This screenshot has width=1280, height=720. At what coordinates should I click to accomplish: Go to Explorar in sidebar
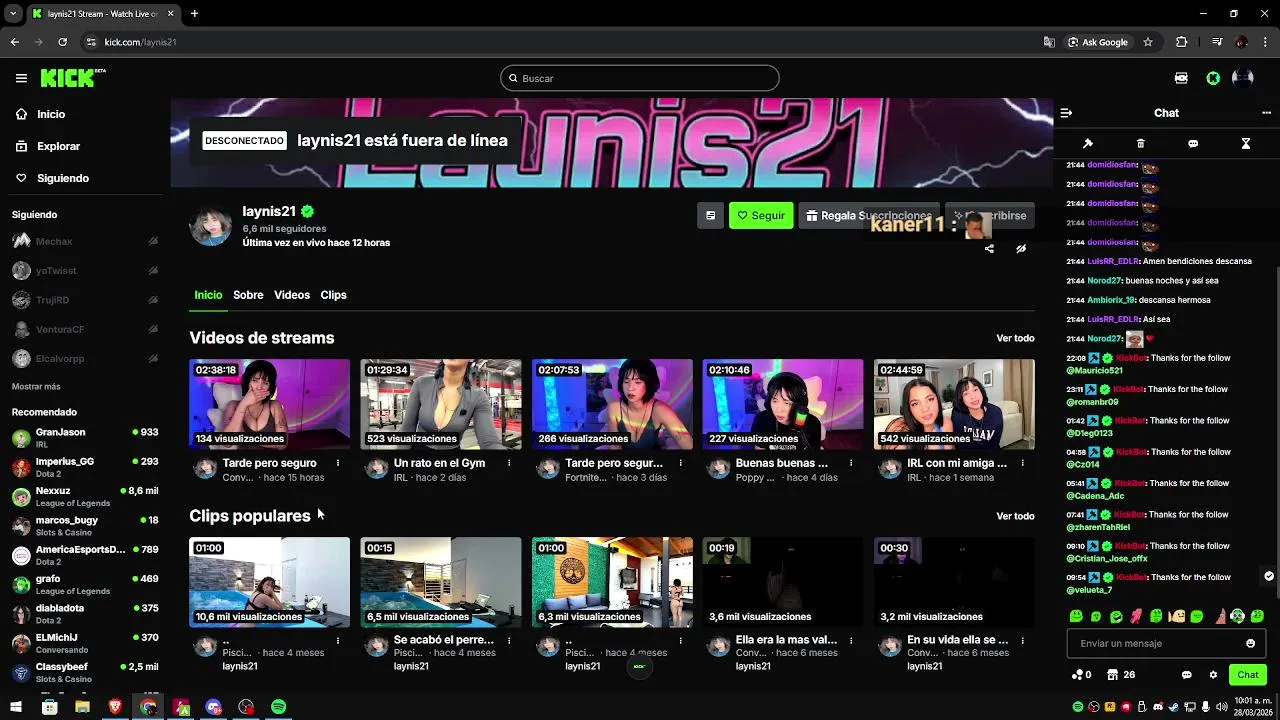pos(58,146)
